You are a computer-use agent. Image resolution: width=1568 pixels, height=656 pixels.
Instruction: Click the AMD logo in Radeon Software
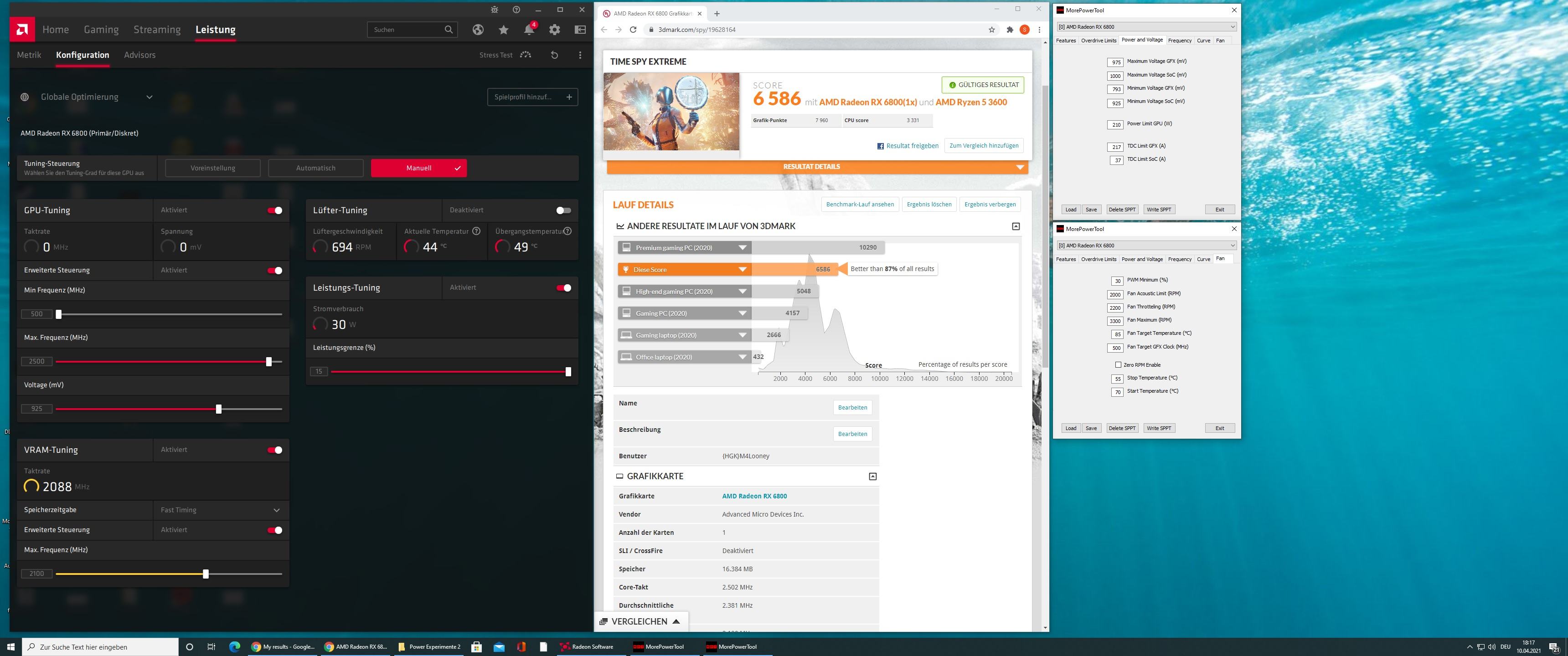point(22,29)
